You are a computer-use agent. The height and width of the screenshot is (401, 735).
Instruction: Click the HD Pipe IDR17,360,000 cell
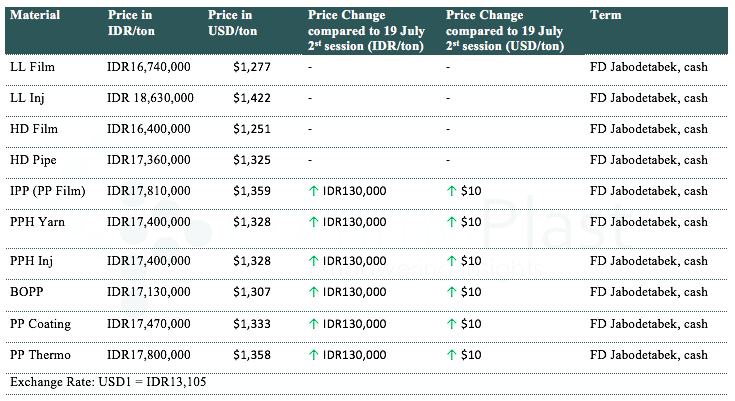click(x=148, y=160)
